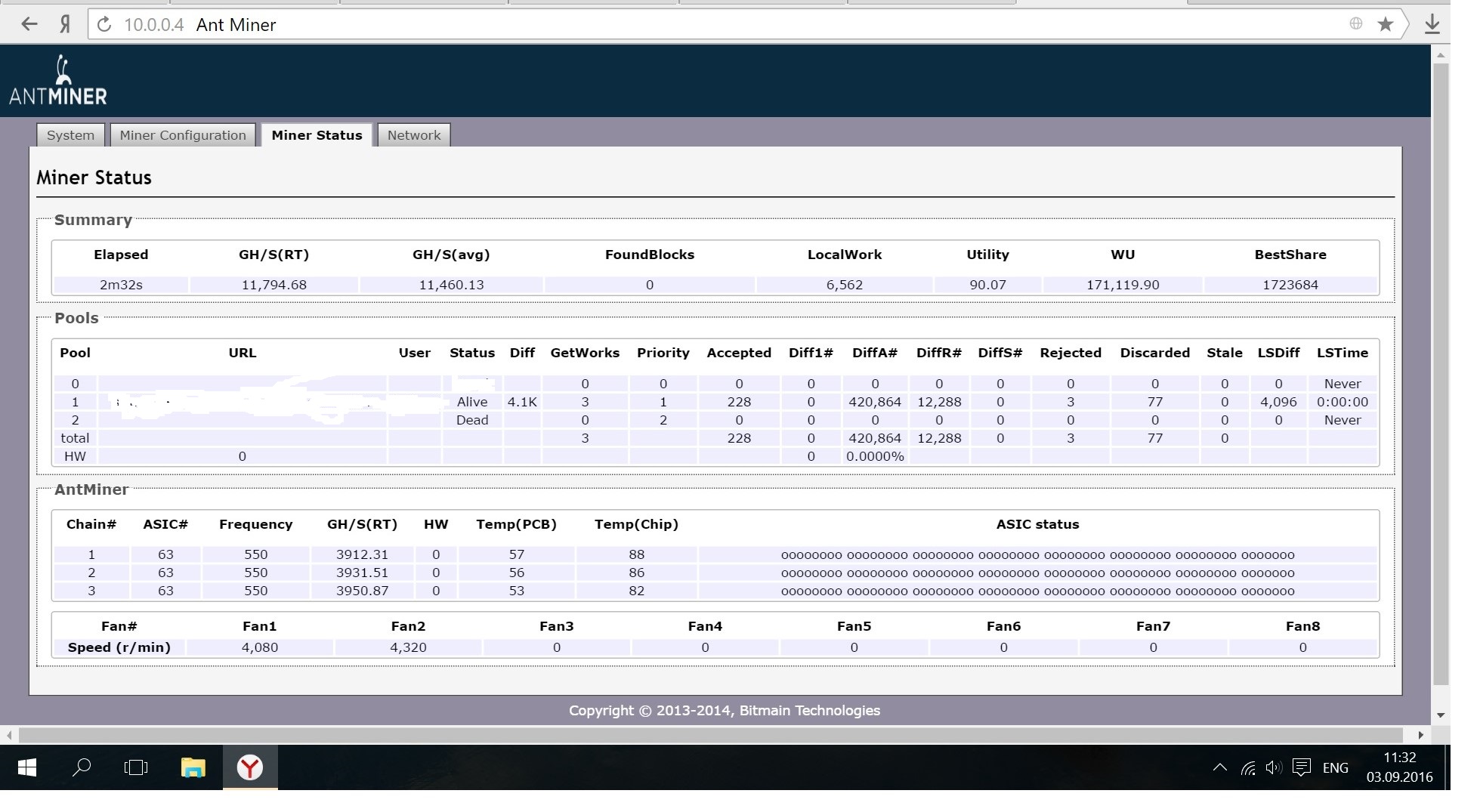Open the browser downloads arrow icon
Image resolution: width=1480 pixels, height=812 pixels.
pos(1432,24)
